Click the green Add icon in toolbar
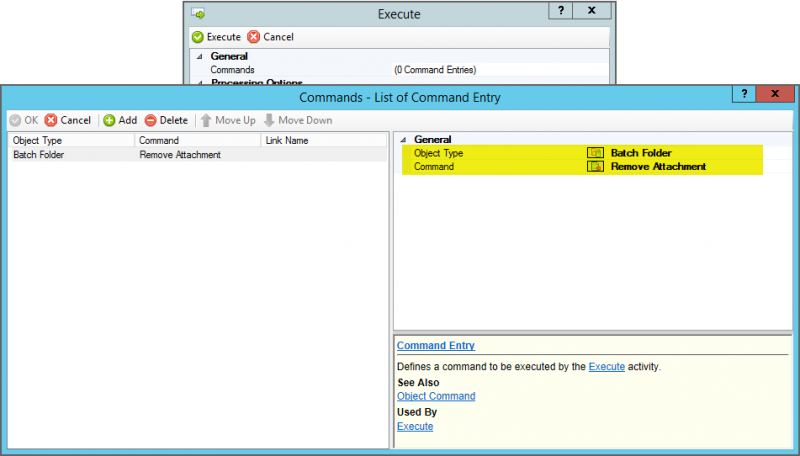 109,120
